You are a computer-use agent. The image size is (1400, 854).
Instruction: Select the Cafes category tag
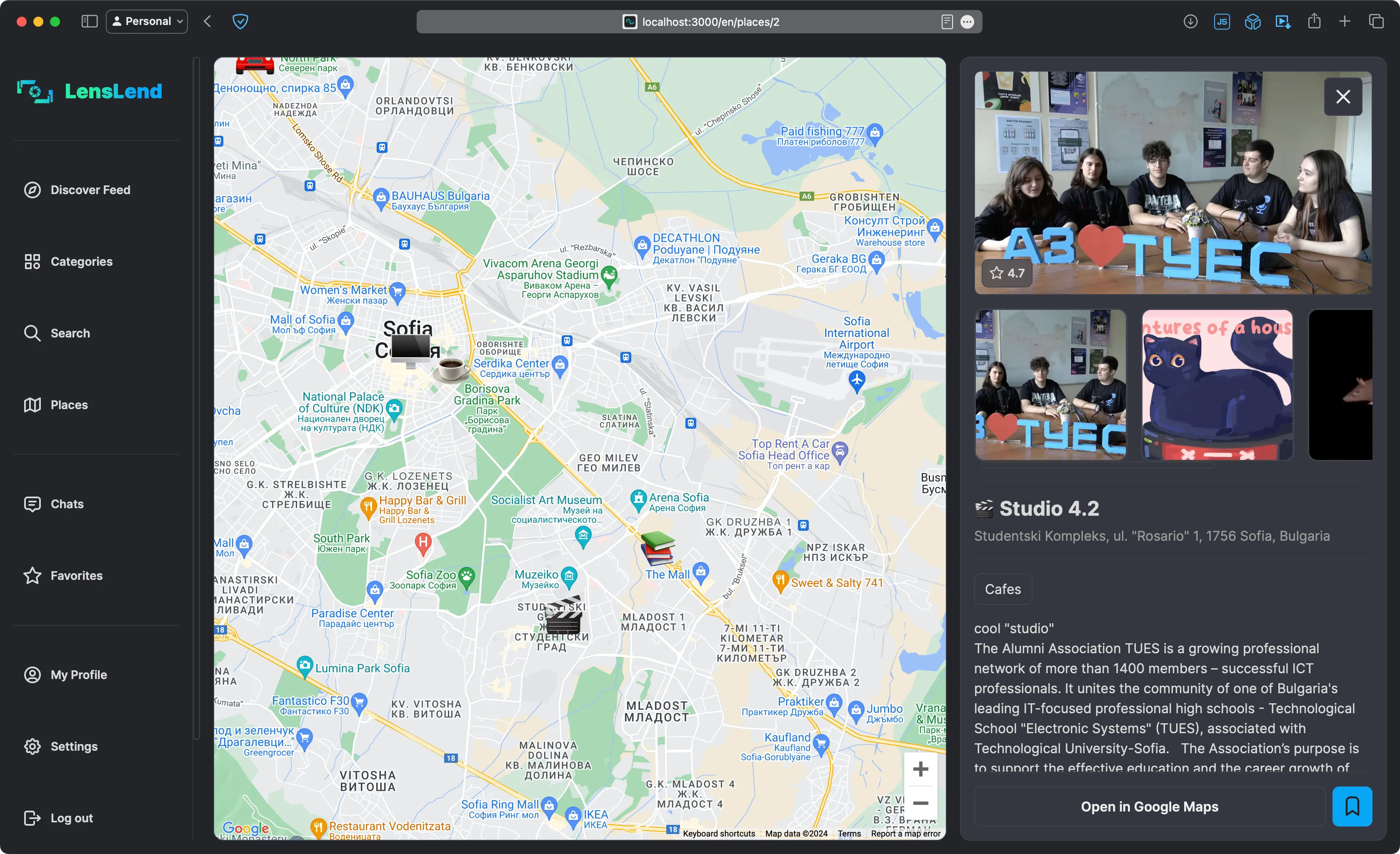pyautogui.click(x=1003, y=589)
